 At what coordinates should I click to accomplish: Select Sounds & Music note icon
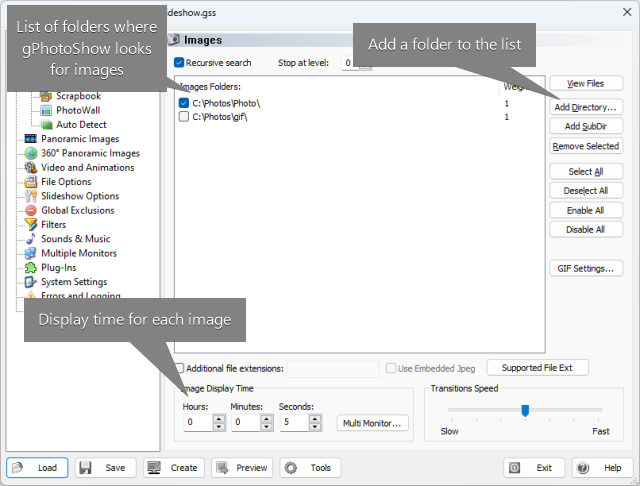click(x=31, y=239)
